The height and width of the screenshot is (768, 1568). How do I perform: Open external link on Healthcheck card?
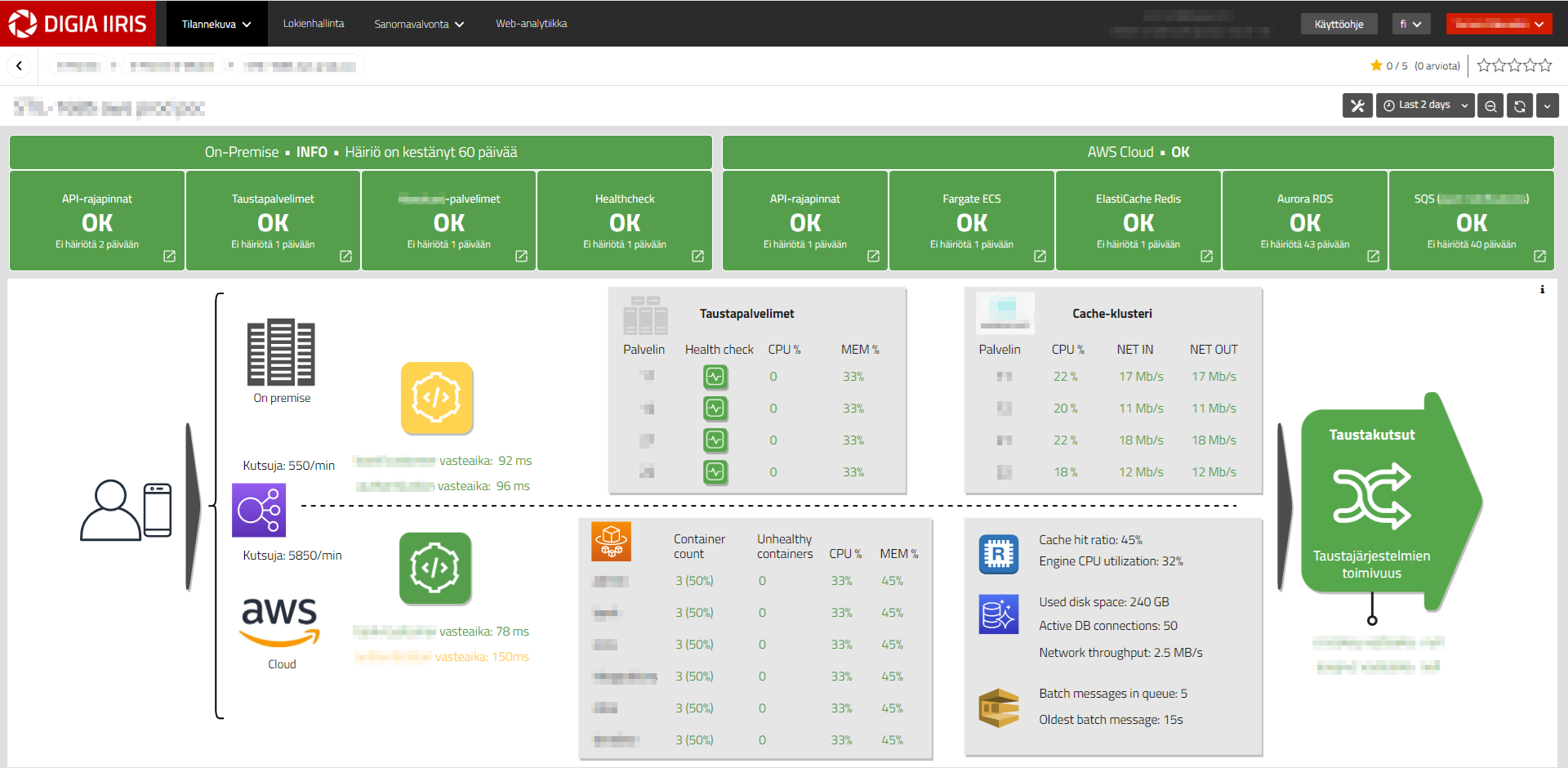tap(697, 256)
